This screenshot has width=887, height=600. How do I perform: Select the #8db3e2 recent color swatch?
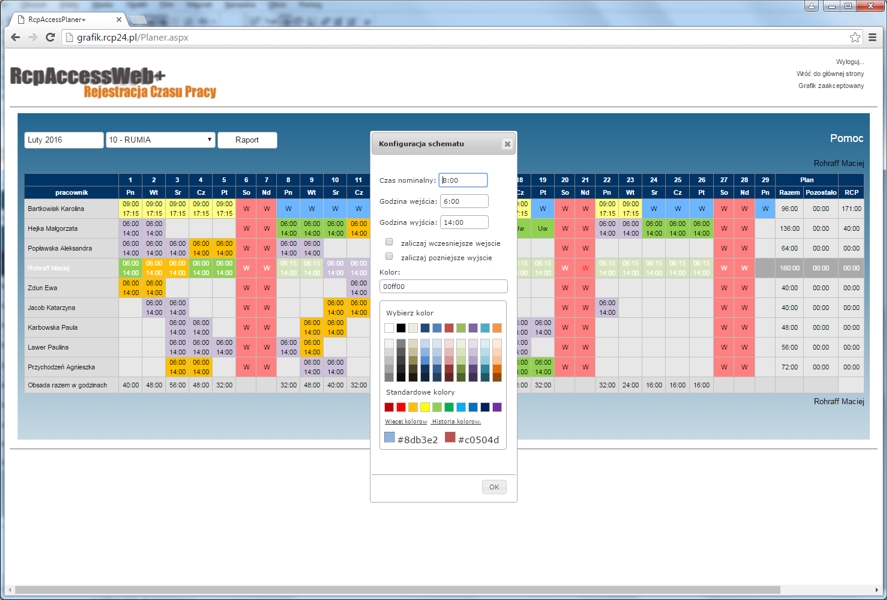click(390, 438)
